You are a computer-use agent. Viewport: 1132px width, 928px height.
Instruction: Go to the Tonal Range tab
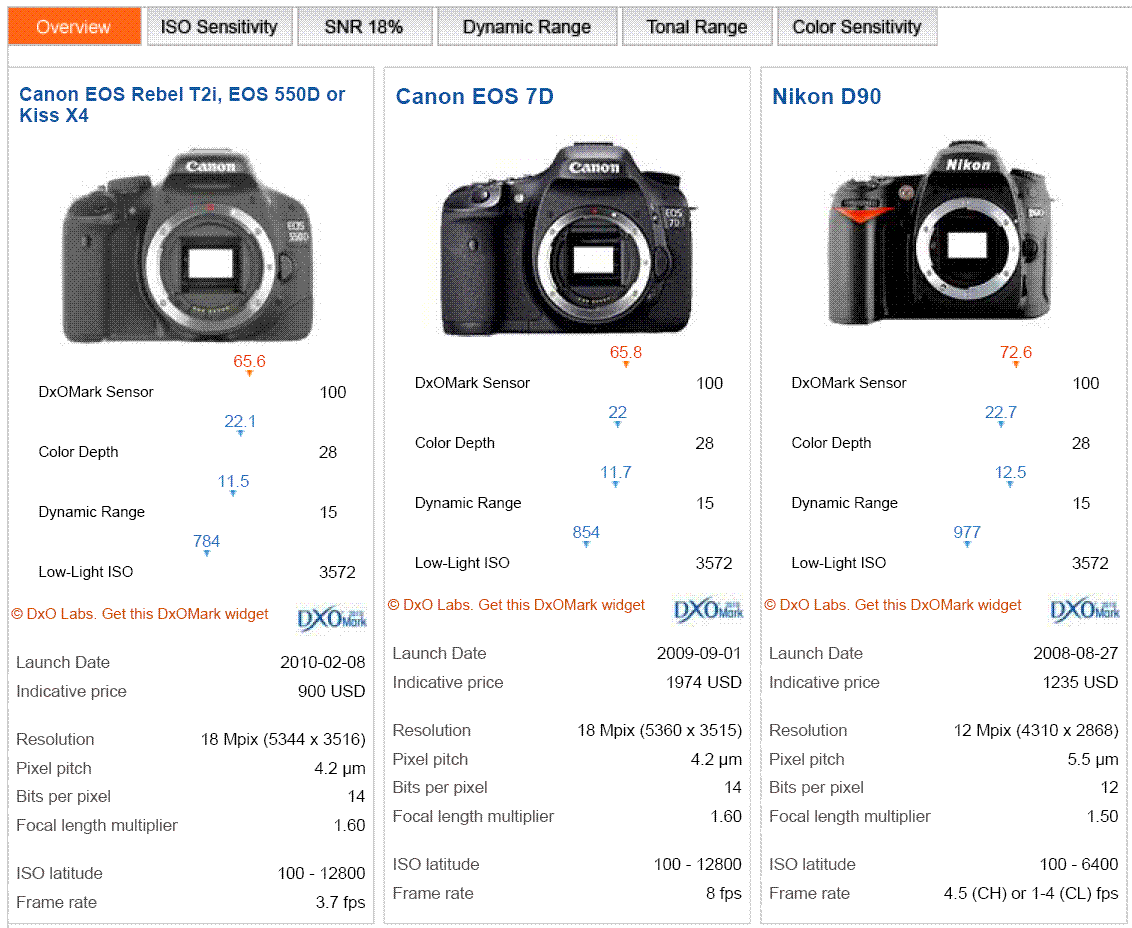click(x=696, y=27)
